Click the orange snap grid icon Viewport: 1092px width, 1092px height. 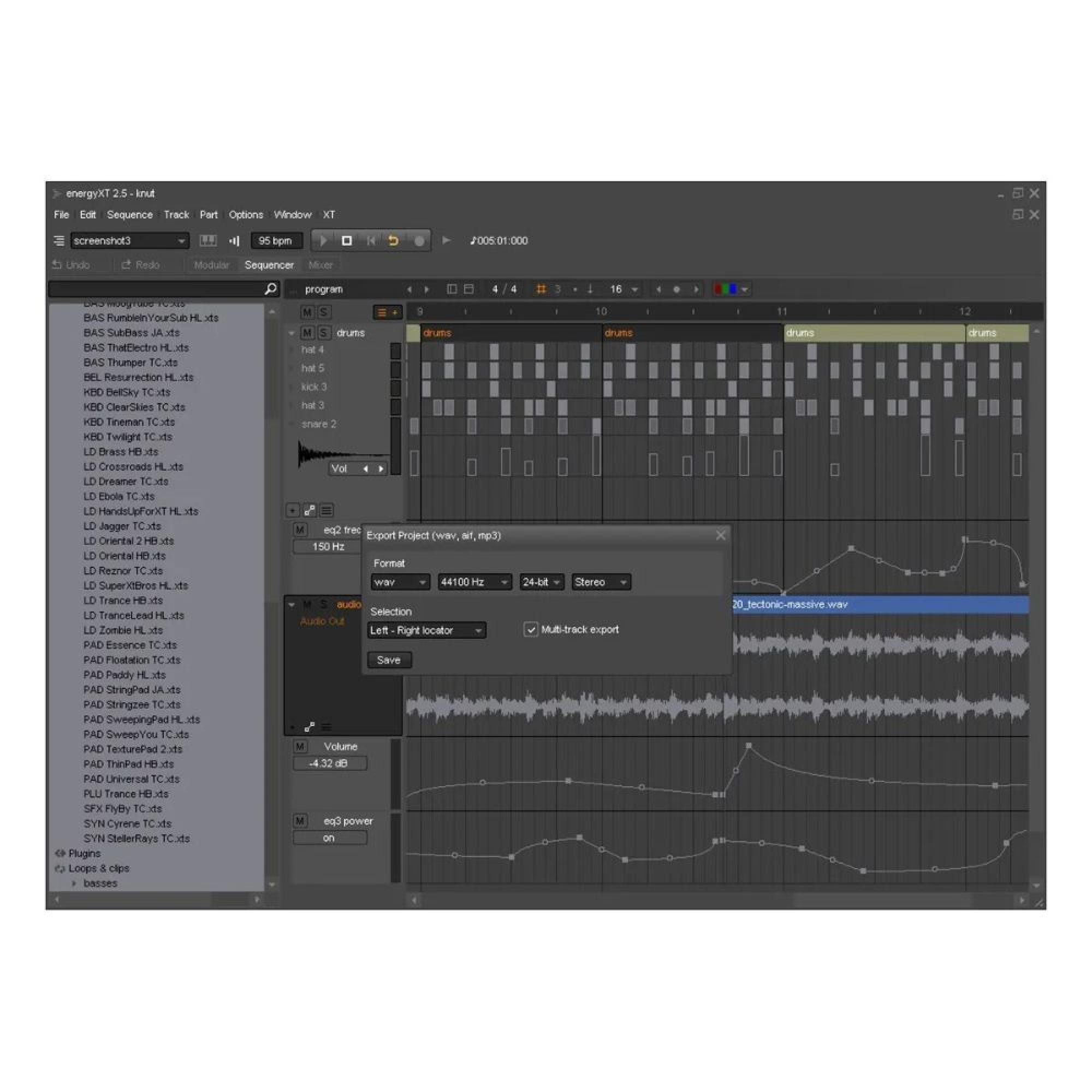(x=541, y=289)
